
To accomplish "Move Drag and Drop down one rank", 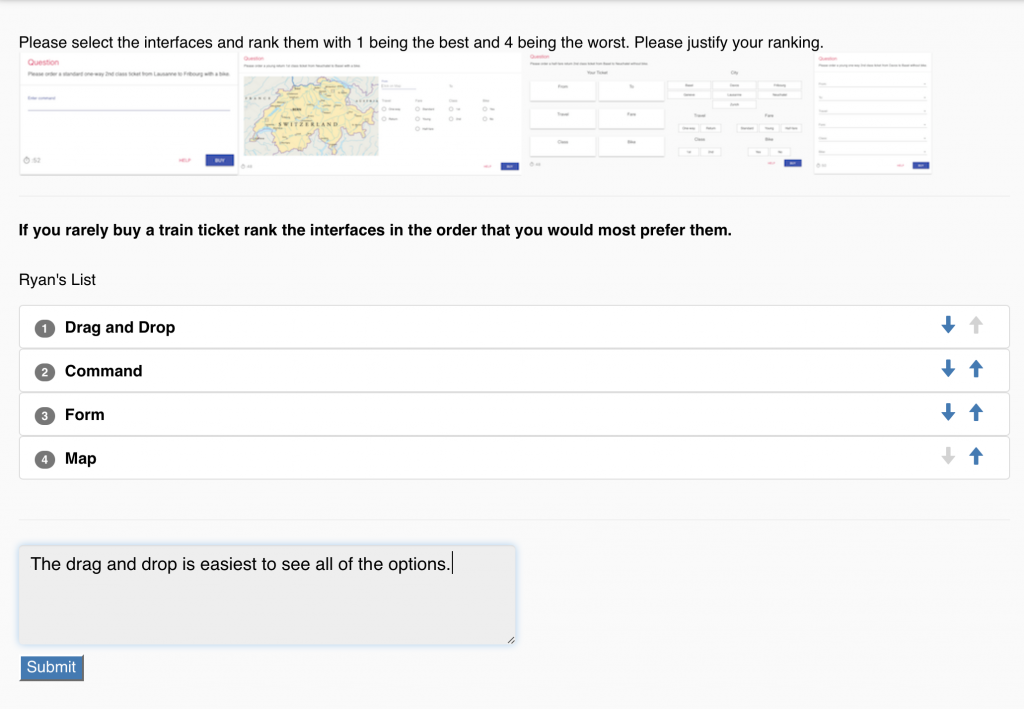I will [x=948, y=325].
